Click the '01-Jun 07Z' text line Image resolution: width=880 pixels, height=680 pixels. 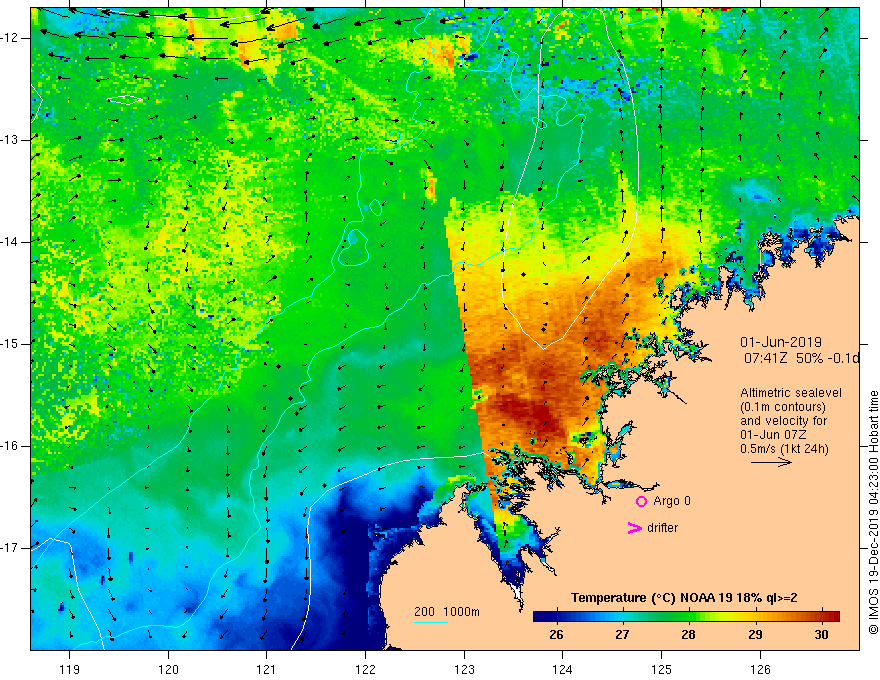tap(775, 435)
